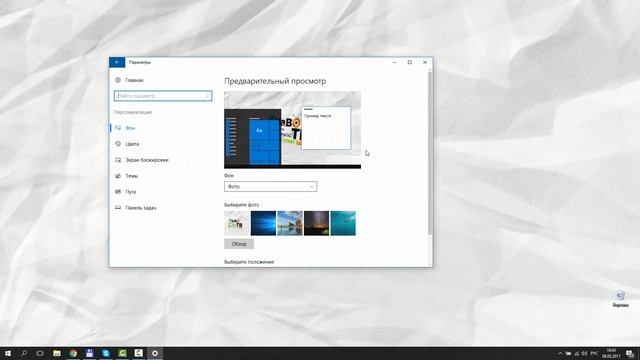Launch Google Chrome from the taskbar
Screen dimensions: 640x360
[x=73, y=353]
